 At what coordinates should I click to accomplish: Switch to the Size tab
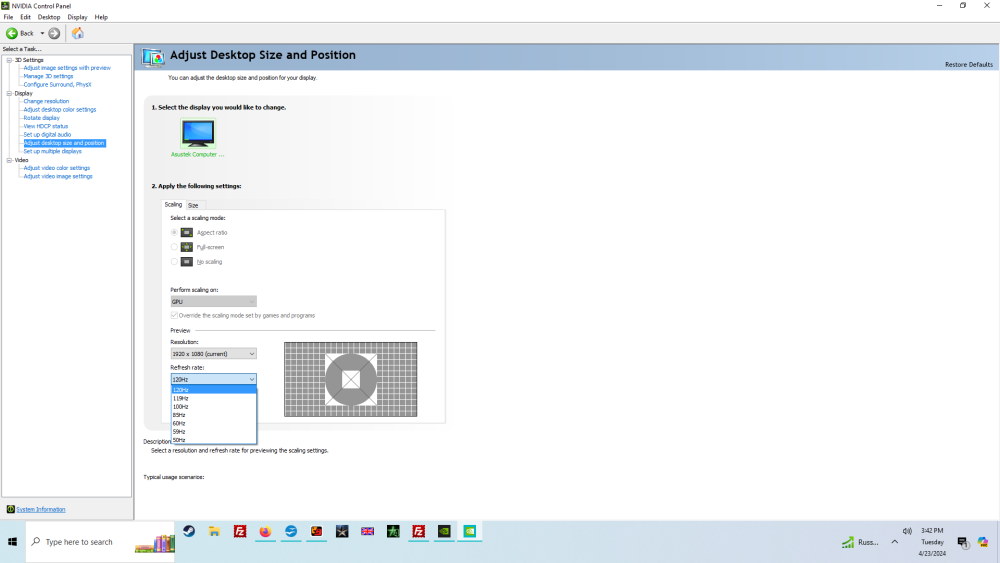193,205
